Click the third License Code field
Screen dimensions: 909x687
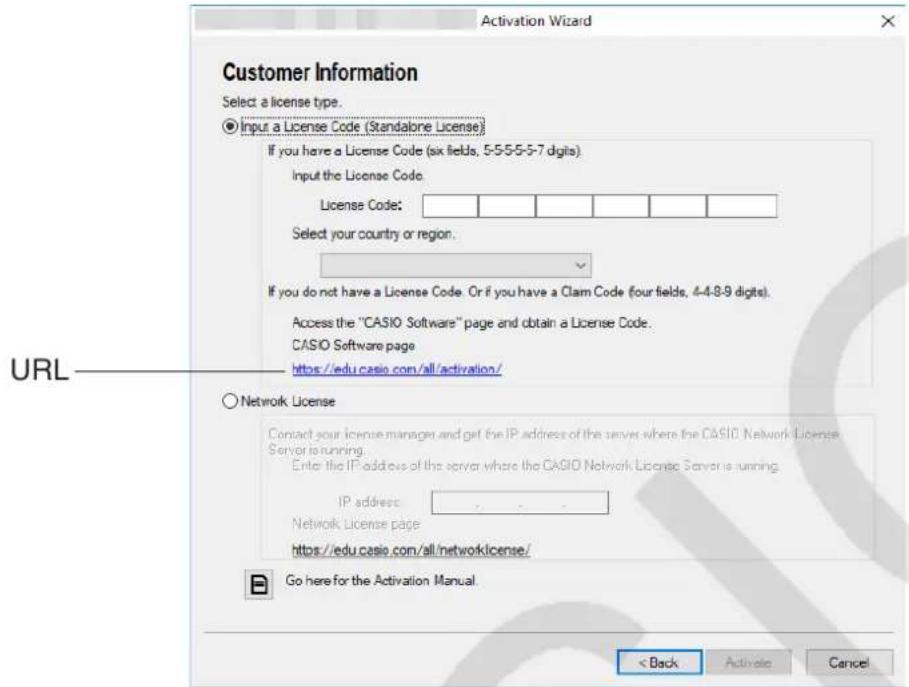click(564, 206)
